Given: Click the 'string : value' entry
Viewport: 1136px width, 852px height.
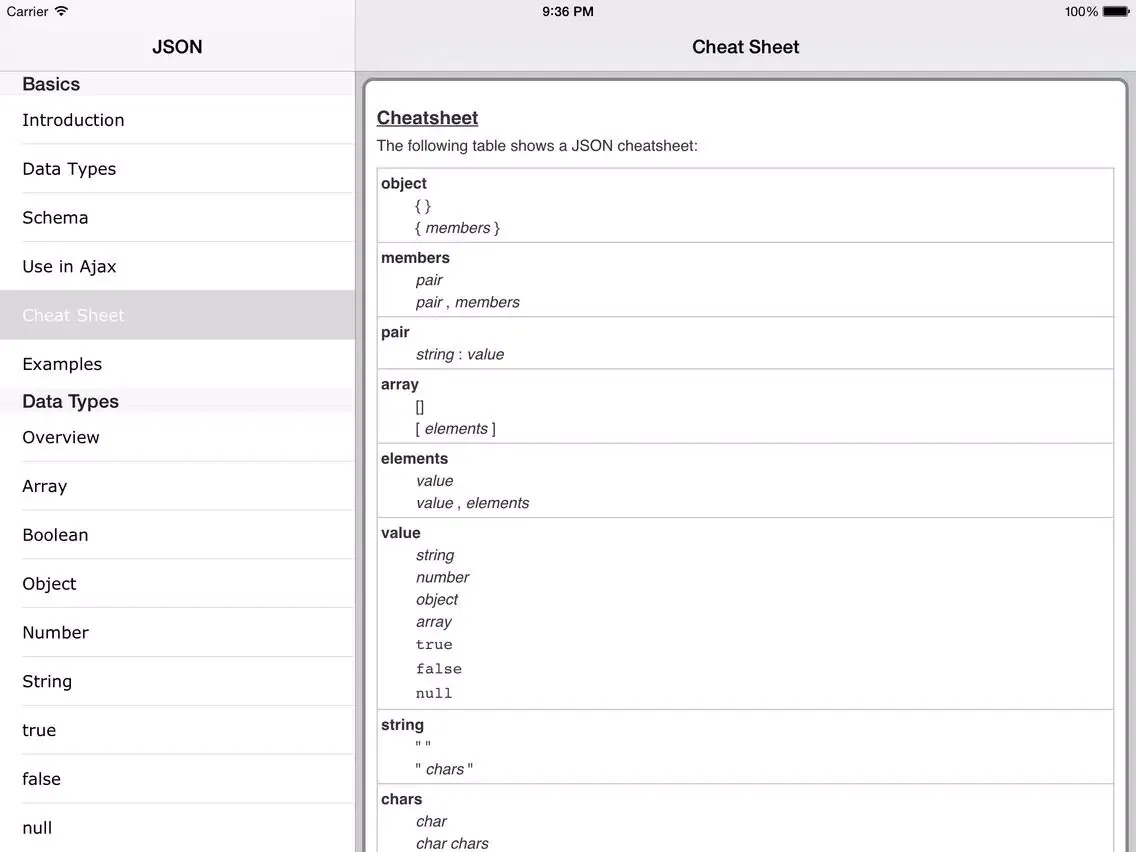Looking at the screenshot, I should point(460,354).
